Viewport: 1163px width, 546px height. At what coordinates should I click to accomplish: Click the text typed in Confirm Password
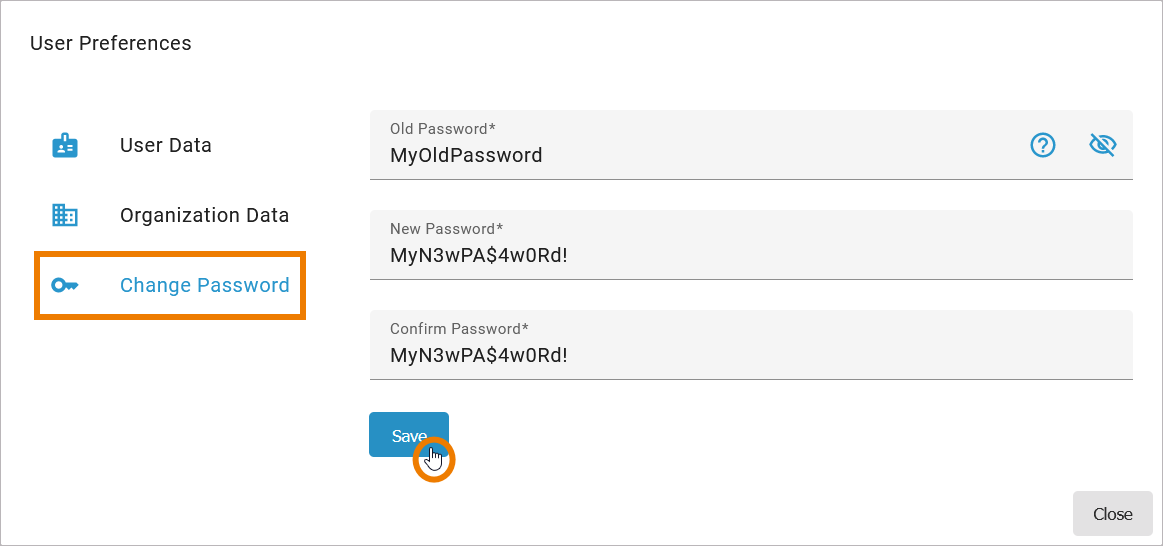point(479,356)
